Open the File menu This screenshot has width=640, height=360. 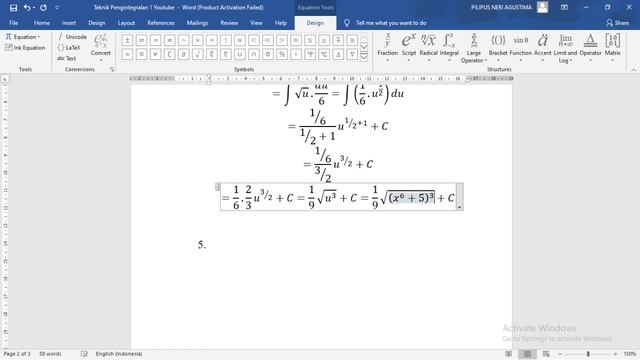point(13,23)
